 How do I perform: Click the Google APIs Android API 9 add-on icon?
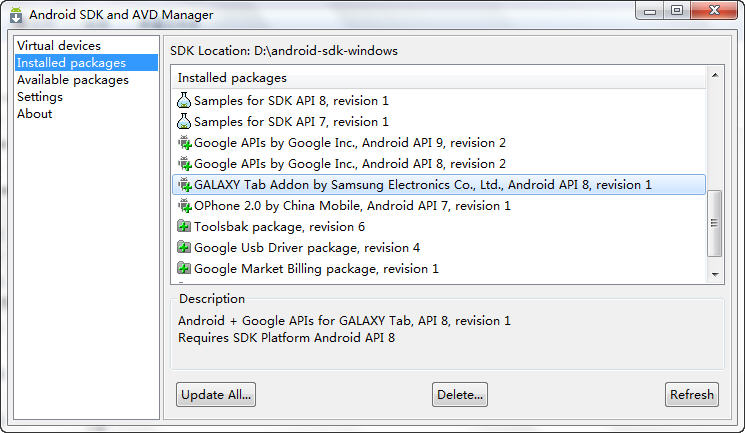(x=184, y=142)
